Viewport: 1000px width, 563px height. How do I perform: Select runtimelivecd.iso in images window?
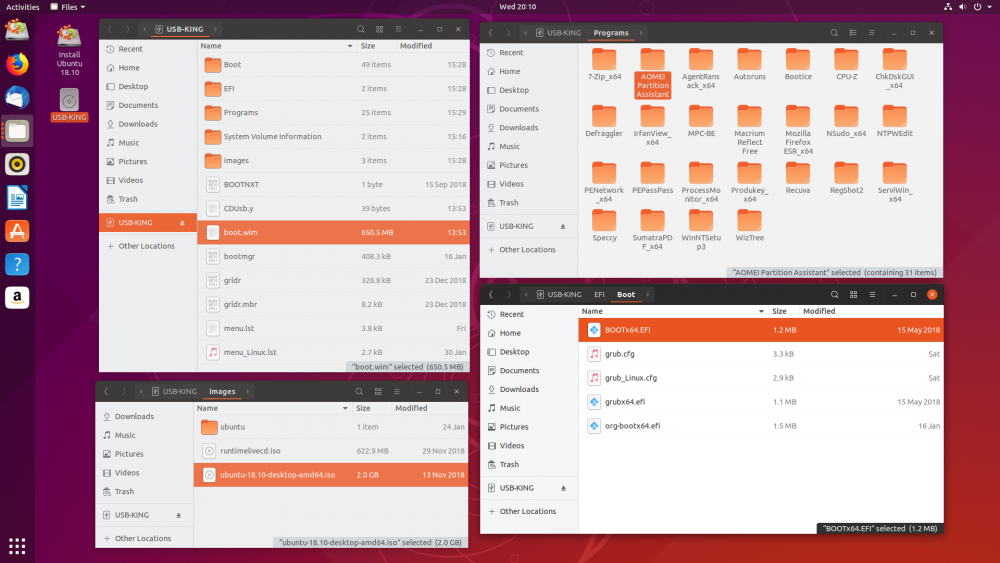tap(331, 451)
